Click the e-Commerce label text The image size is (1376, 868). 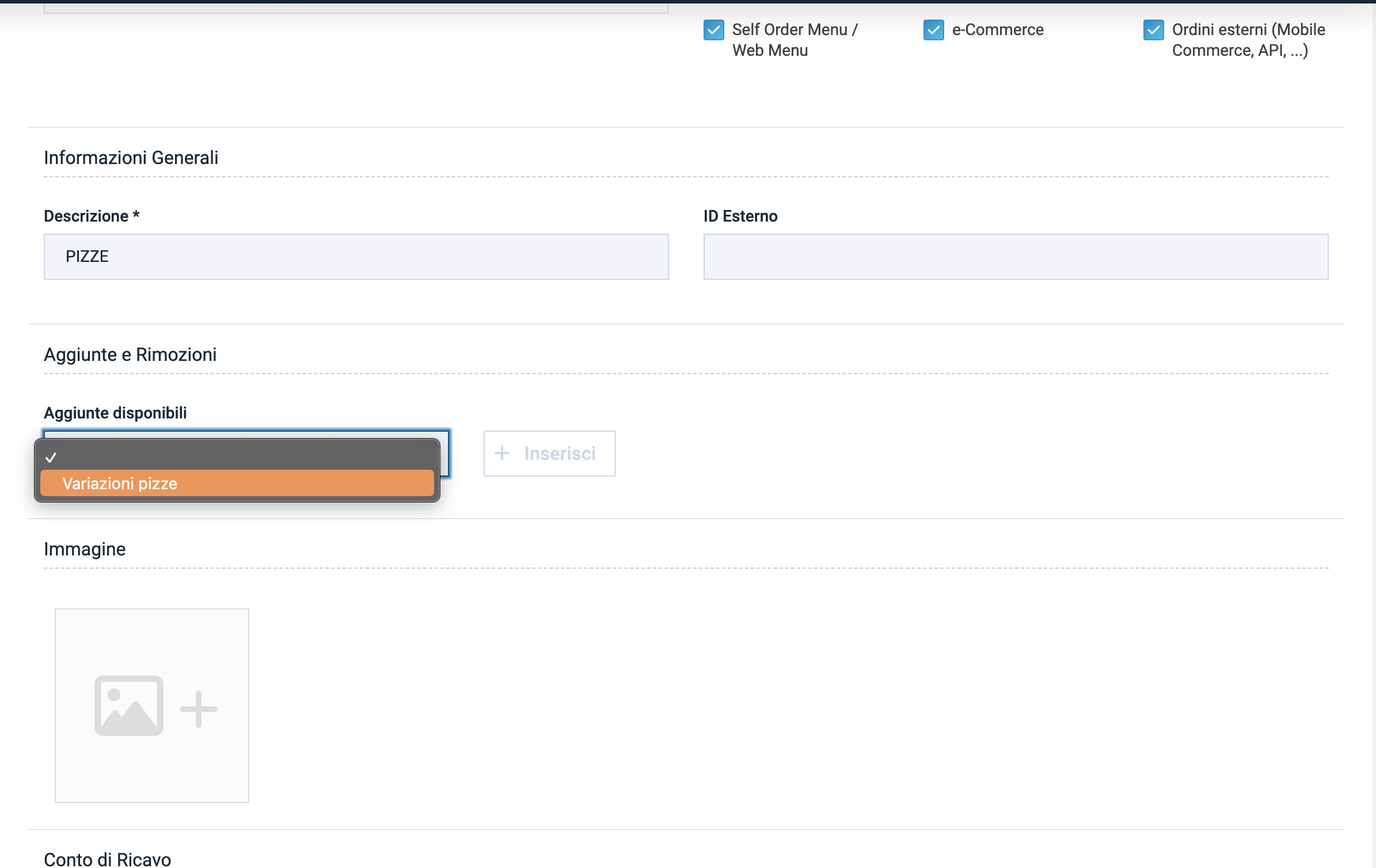click(997, 30)
